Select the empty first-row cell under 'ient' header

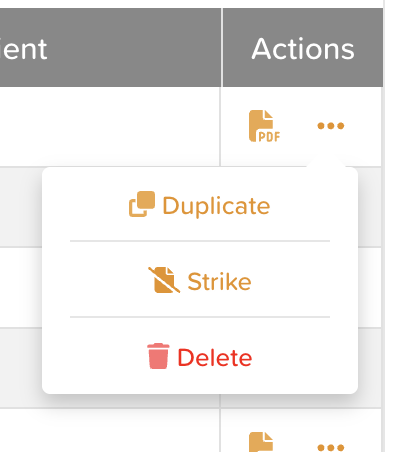coord(110,127)
